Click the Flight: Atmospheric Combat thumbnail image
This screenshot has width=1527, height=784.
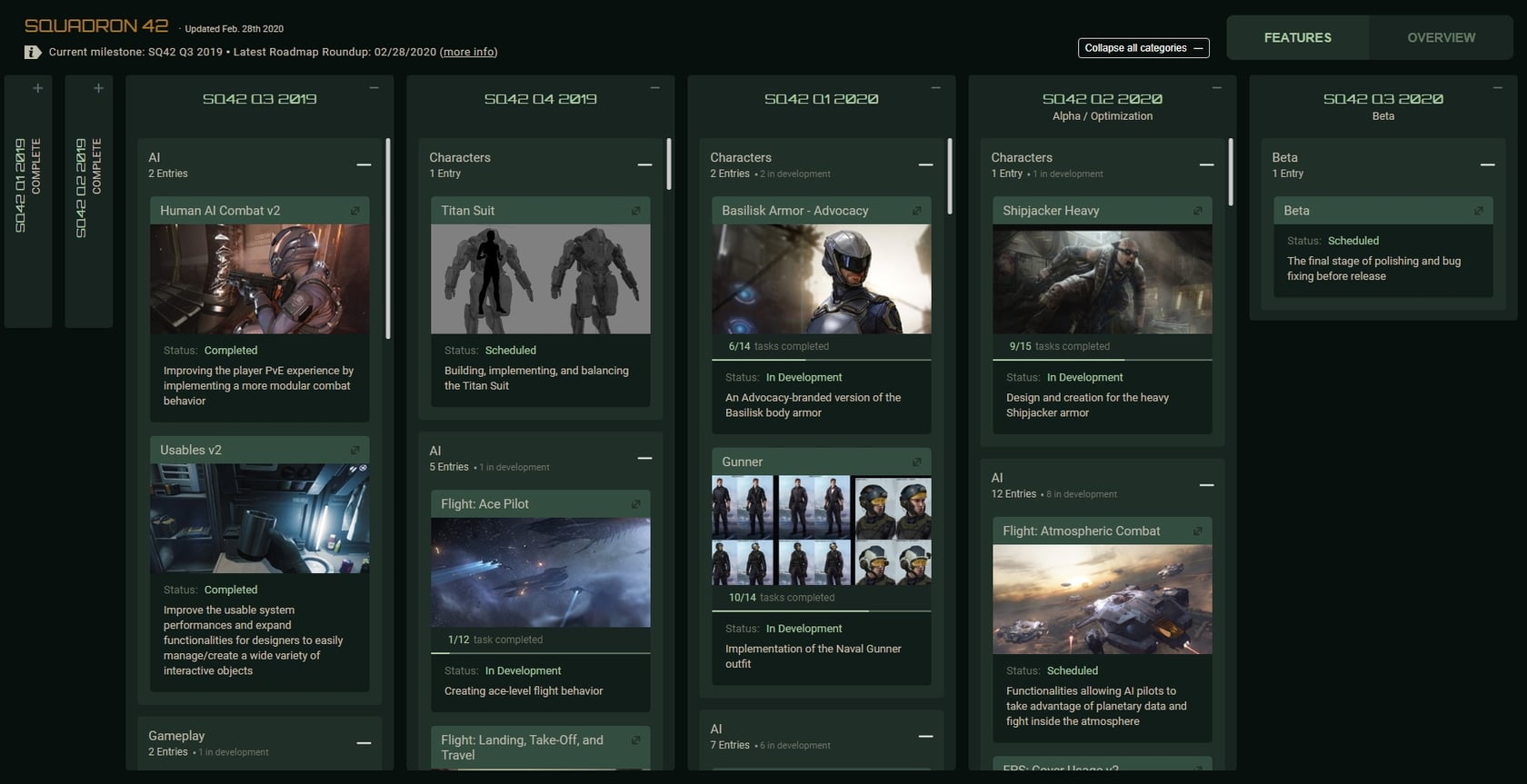[x=1102, y=600]
